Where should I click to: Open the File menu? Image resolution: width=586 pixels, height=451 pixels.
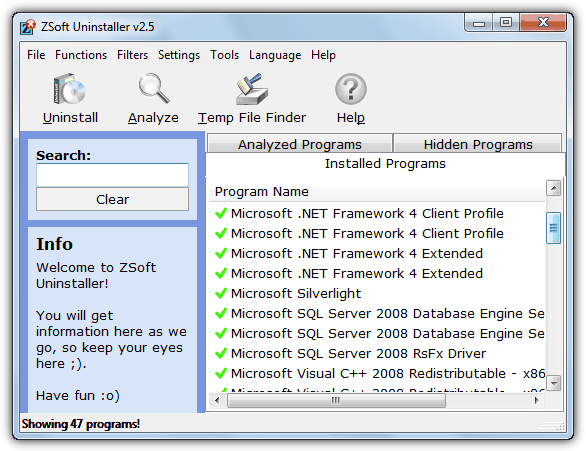[x=36, y=55]
